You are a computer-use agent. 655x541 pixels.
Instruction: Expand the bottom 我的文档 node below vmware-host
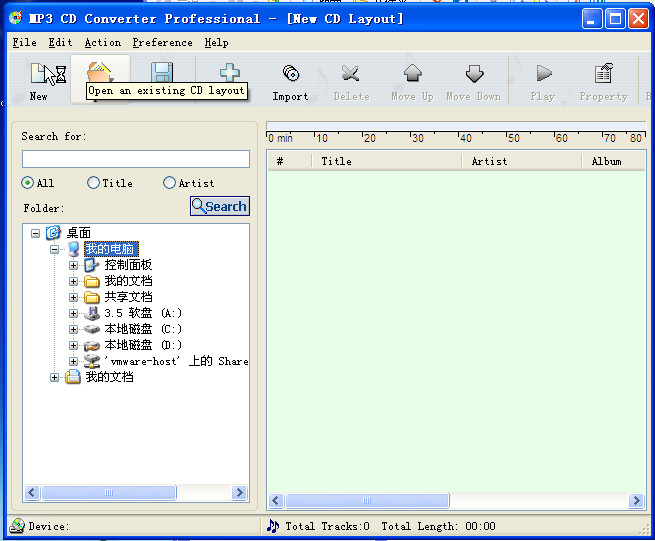click(x=54, y=377)
